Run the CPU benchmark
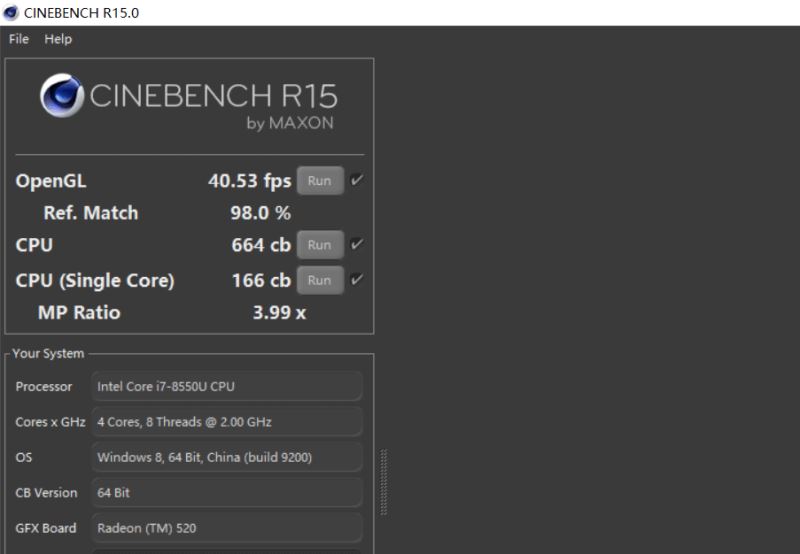The height and width of the screenshot is (554, 800). 320,245
